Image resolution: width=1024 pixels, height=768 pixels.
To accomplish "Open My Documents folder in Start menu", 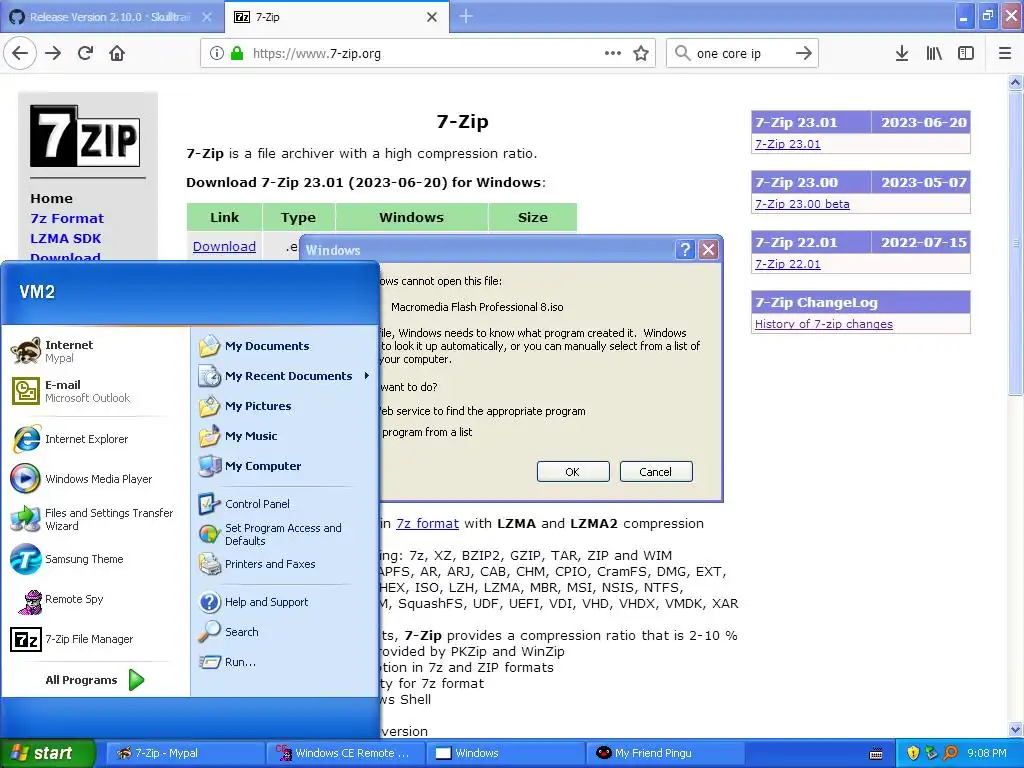I will (254, 346).
